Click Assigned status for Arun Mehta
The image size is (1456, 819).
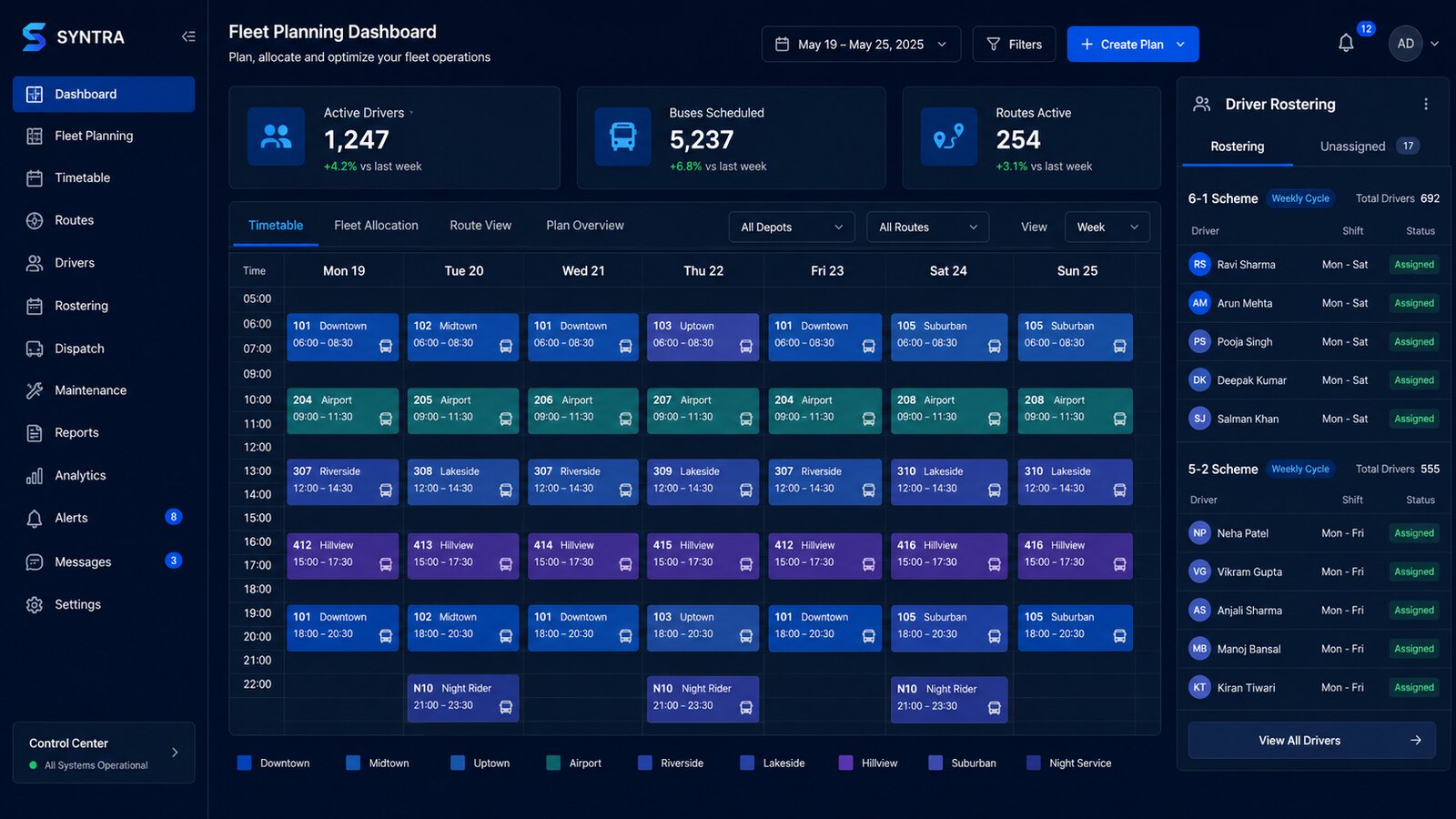[1414, 303]
